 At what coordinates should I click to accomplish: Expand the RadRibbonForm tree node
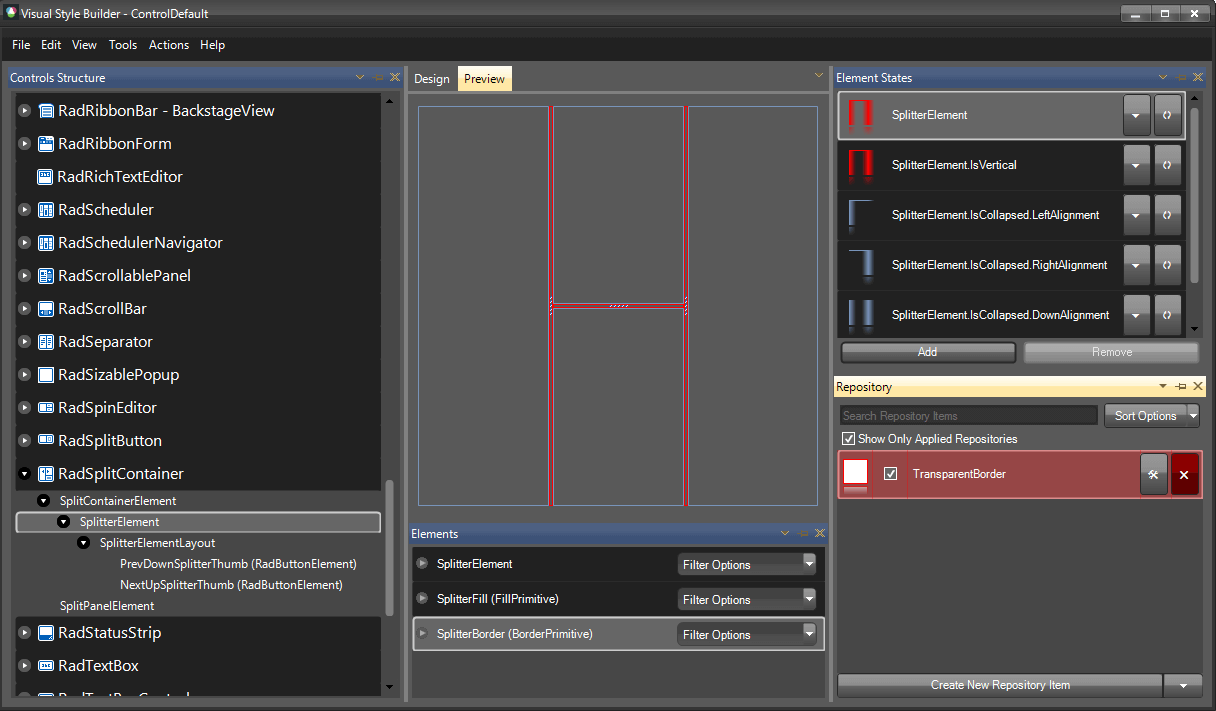coord(25,144)
